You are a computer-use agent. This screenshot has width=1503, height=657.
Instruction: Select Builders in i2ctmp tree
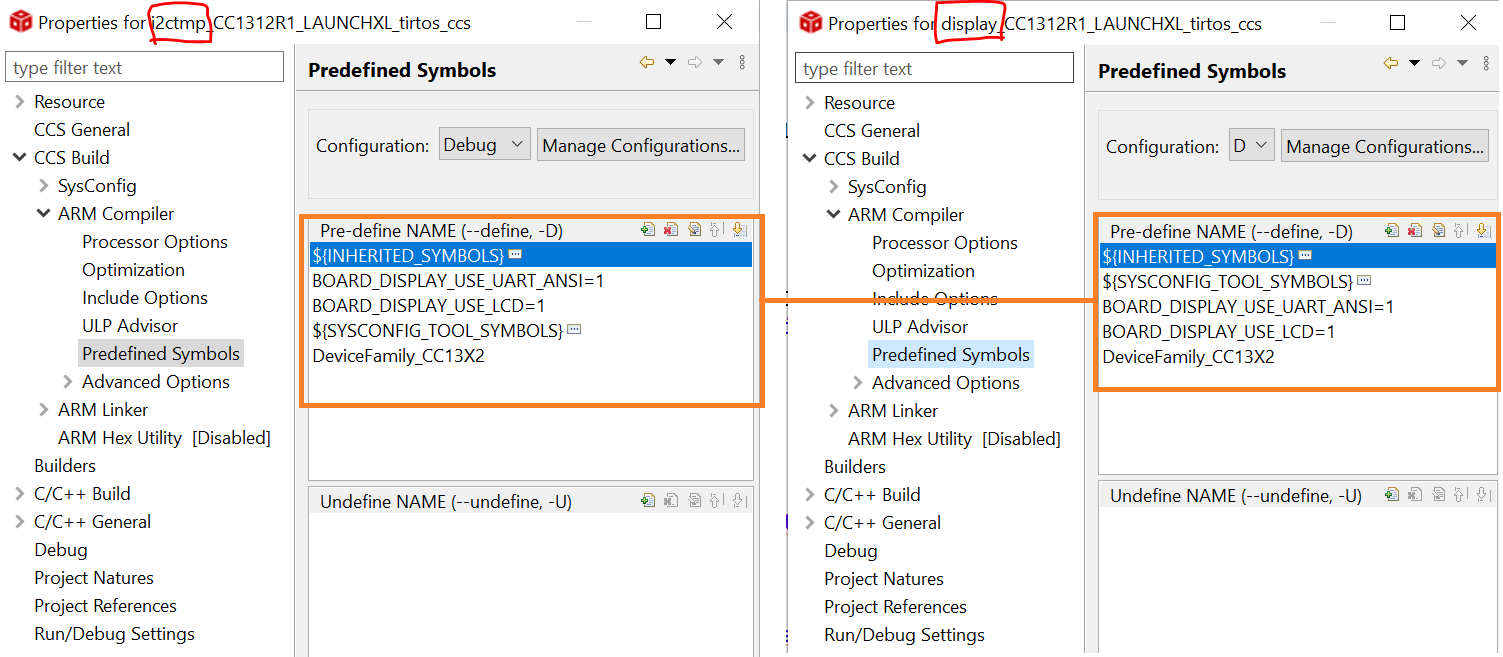(65, 465)
